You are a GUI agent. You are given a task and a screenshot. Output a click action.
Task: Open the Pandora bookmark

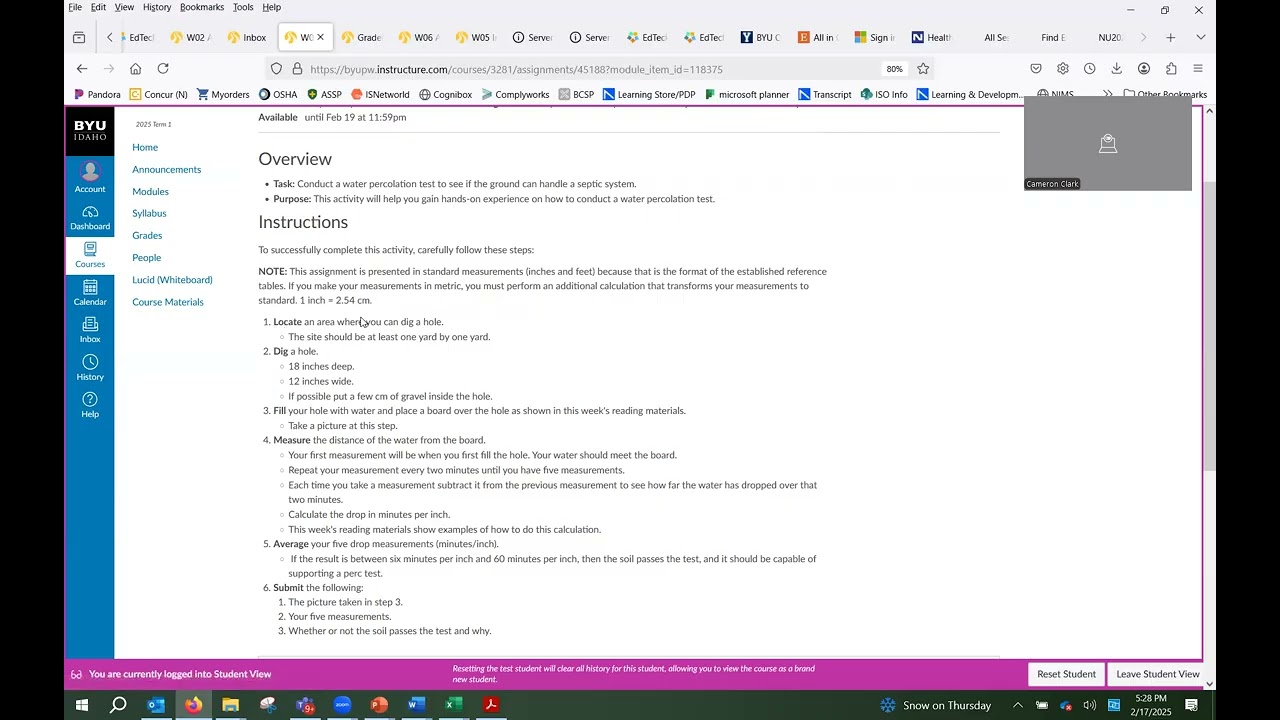97,94
